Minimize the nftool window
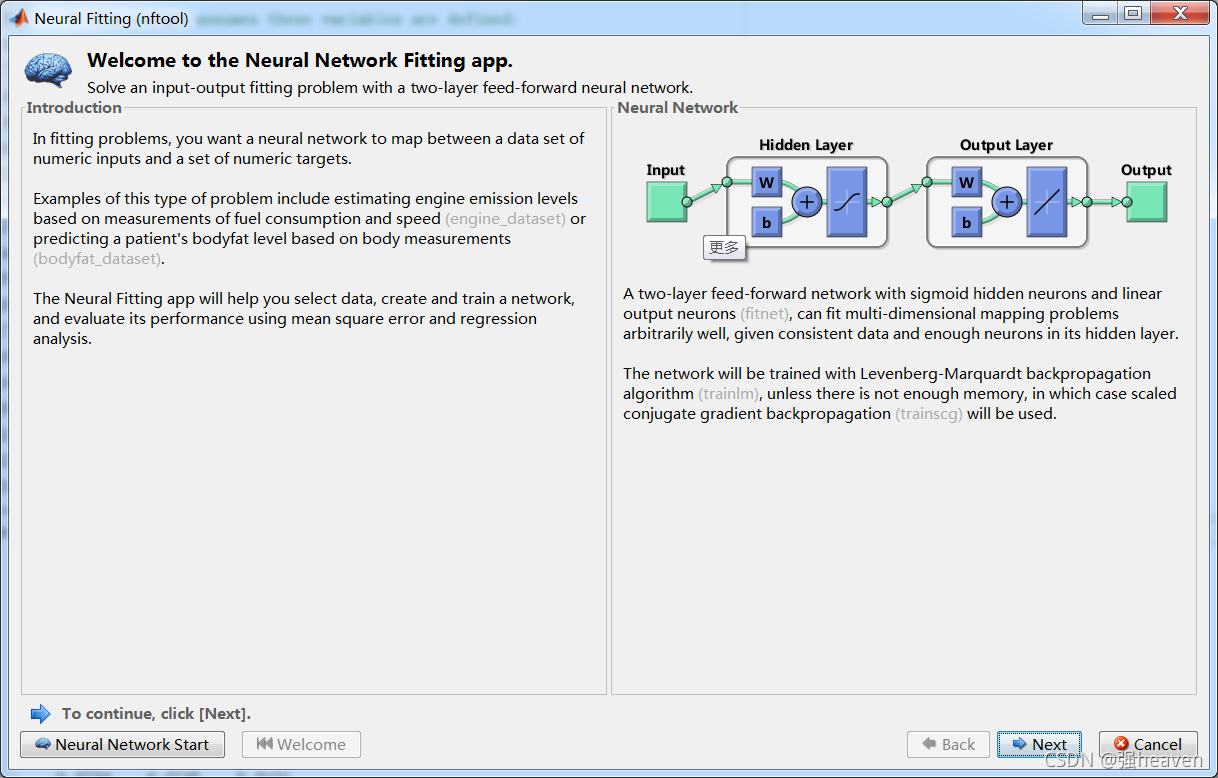This screenshot has height=778, width=1218. [1099, 13]
